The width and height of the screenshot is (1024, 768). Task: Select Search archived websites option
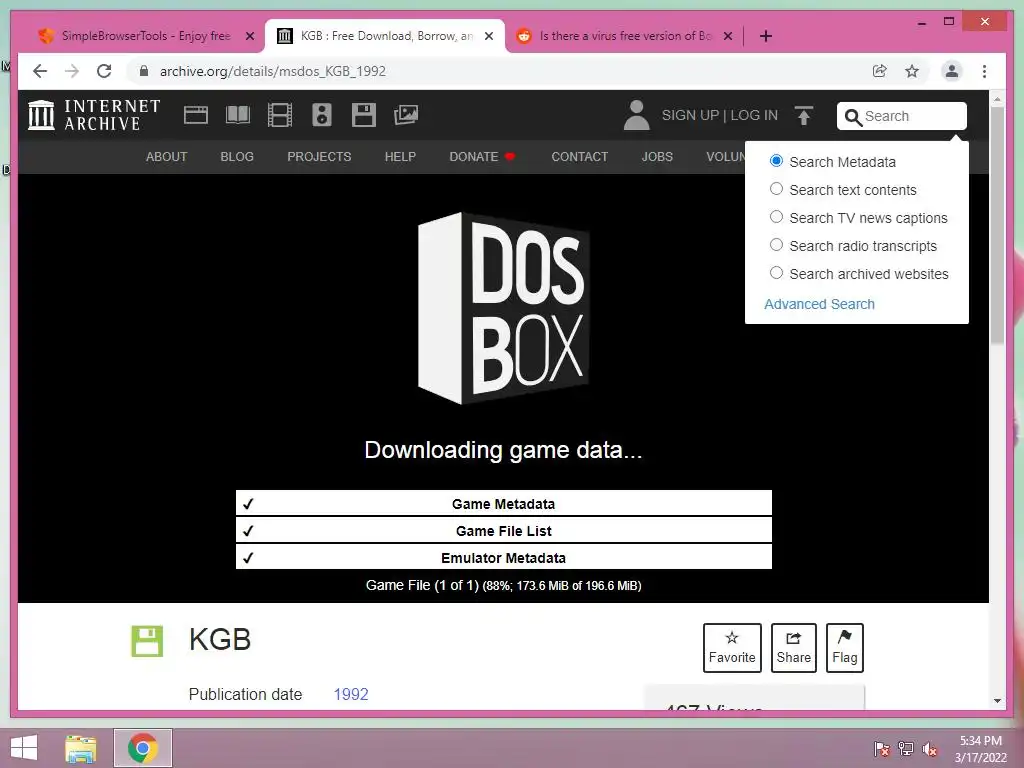[776, 273]
